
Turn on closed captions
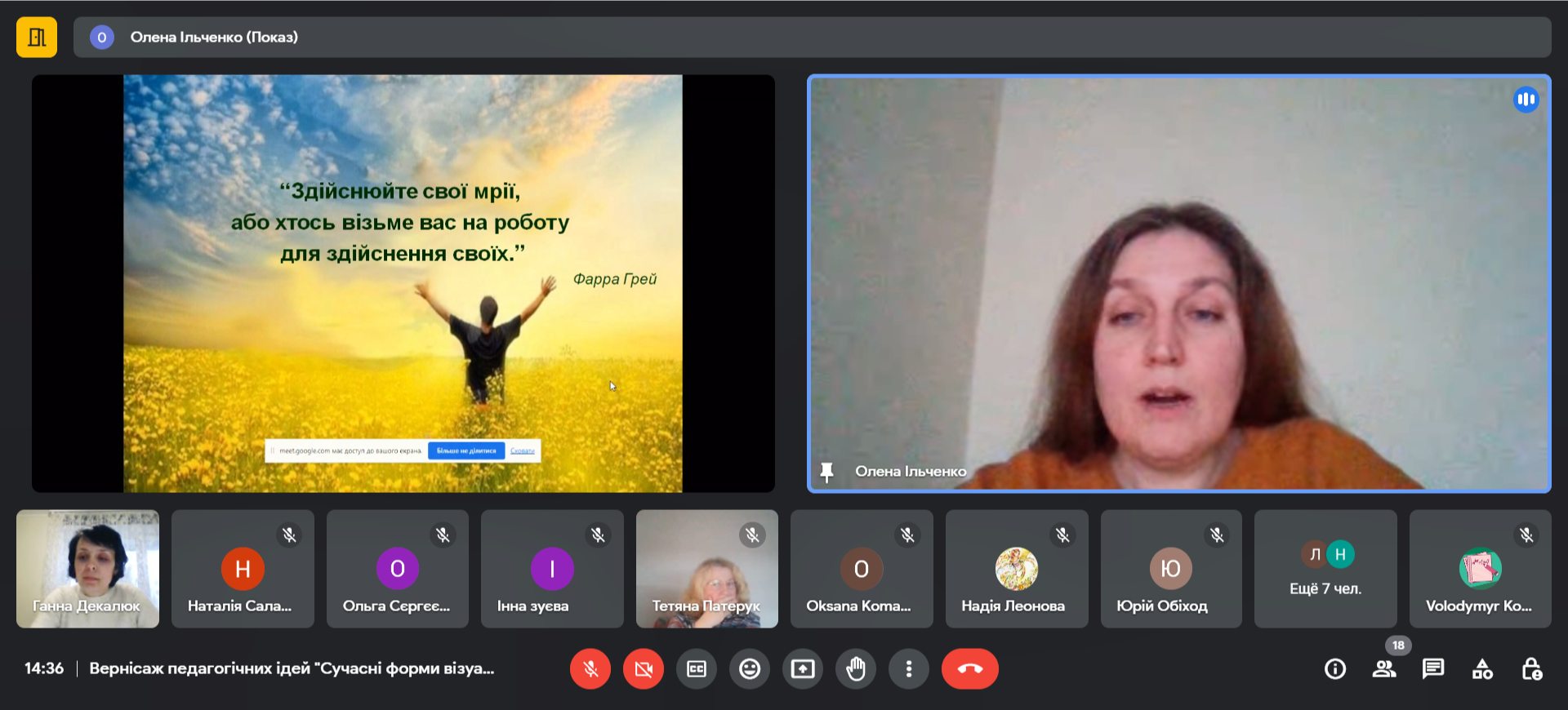click(x=697, y=669)
